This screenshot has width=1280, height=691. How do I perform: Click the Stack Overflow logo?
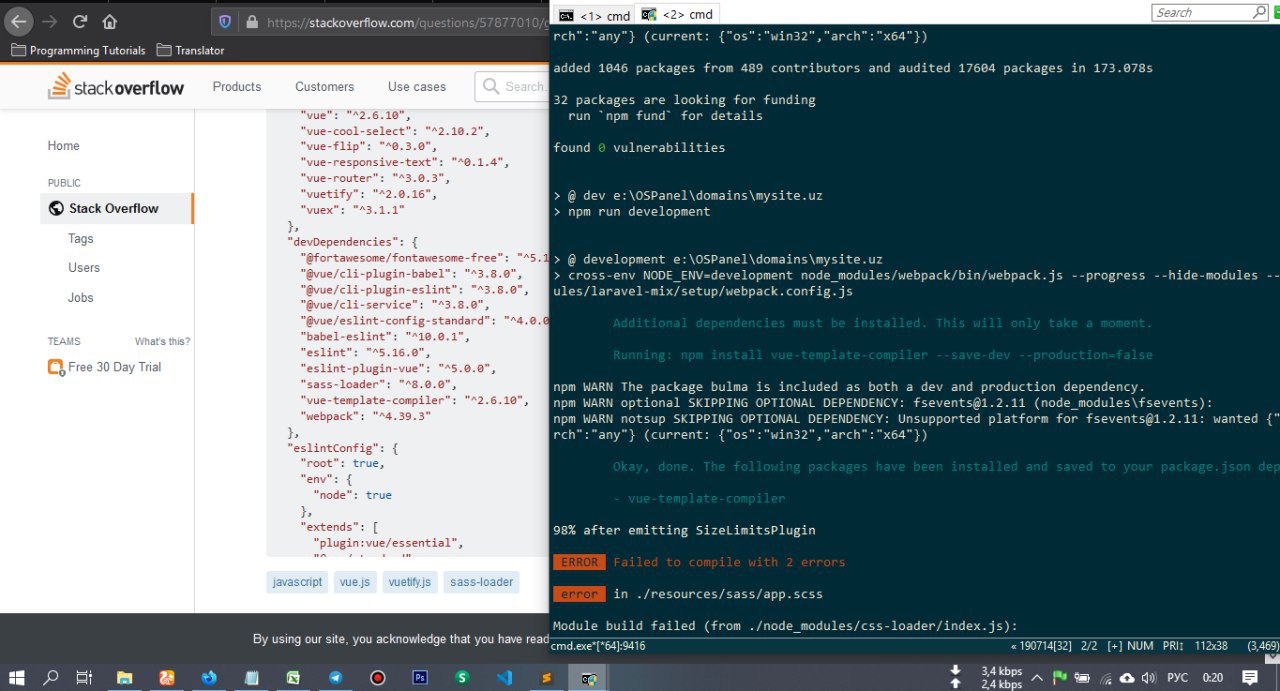[116, 87]
